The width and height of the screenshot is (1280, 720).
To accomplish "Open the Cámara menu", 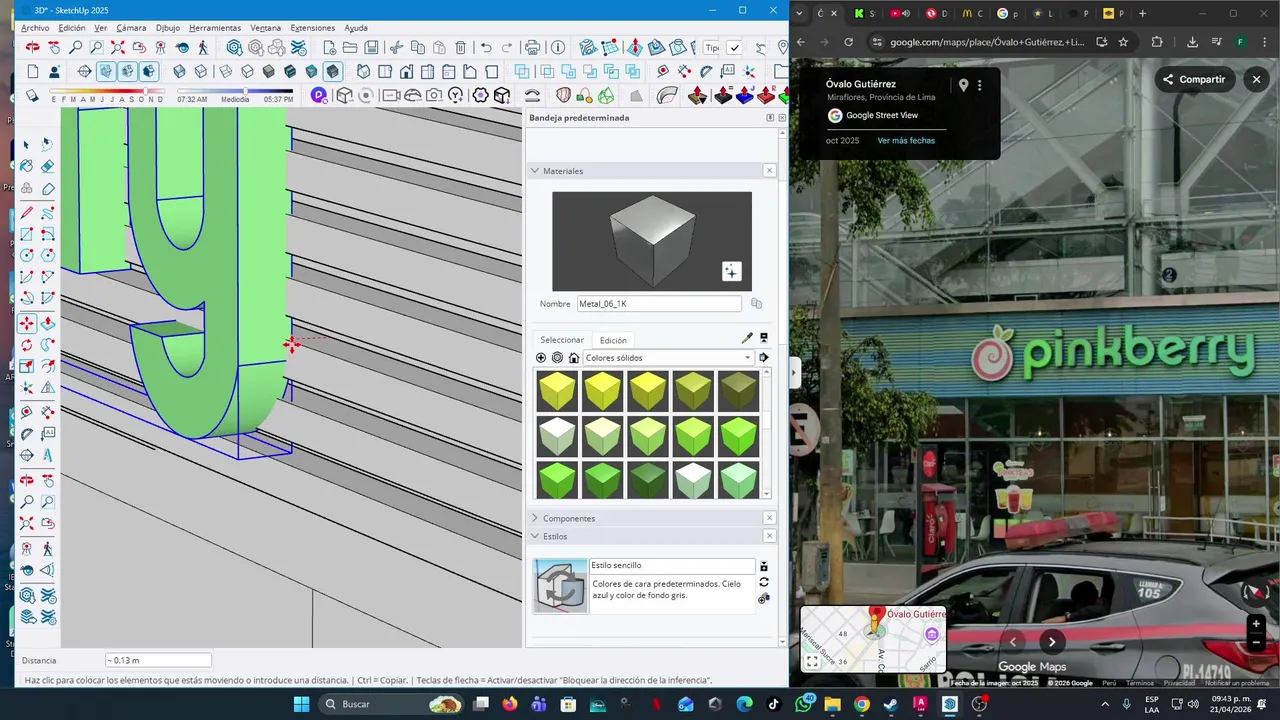I will click(x=131, y=28).
